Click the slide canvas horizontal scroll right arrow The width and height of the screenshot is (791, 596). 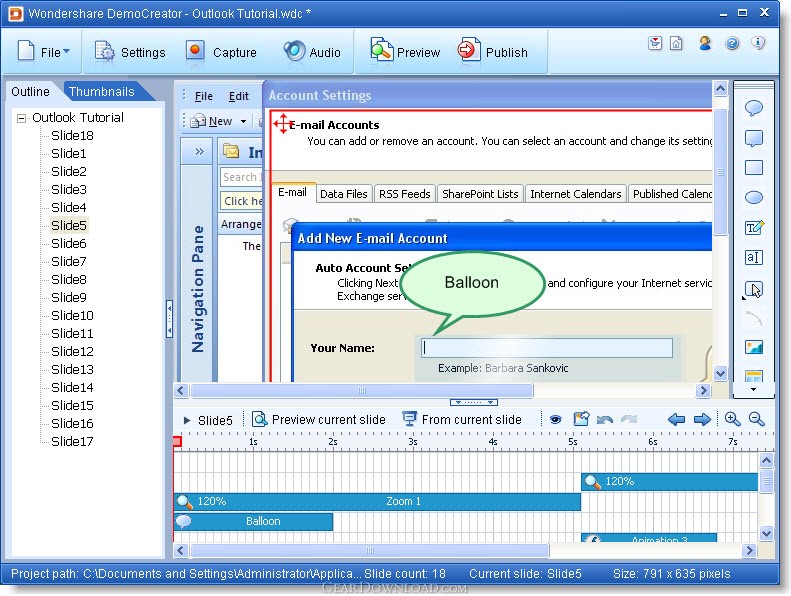[x=703, y=391]
